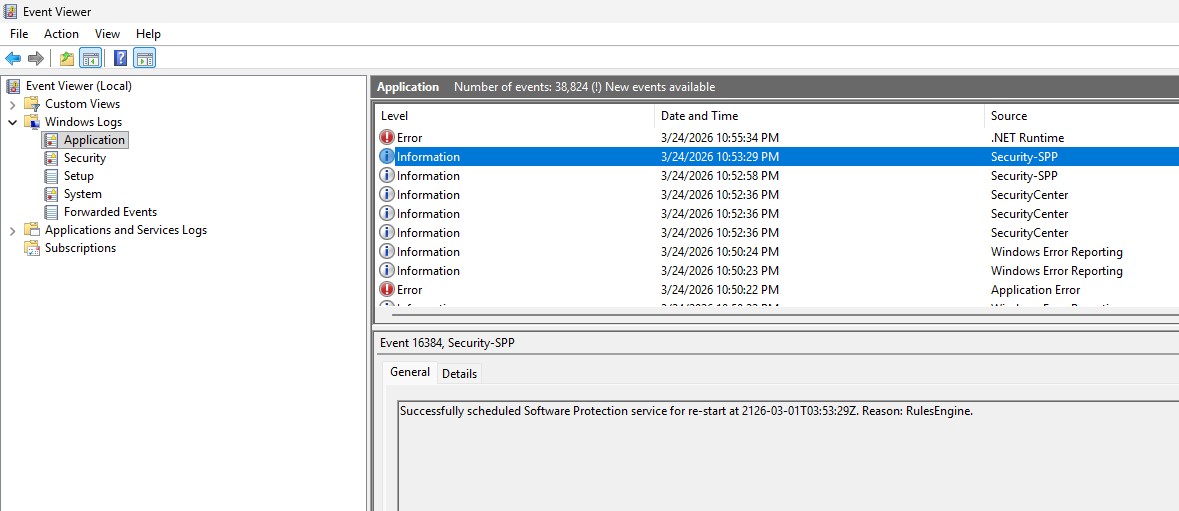Click the info icon on the 10:52:58 PM row
Screen dimensions: 1179x511
coord(386,176)
